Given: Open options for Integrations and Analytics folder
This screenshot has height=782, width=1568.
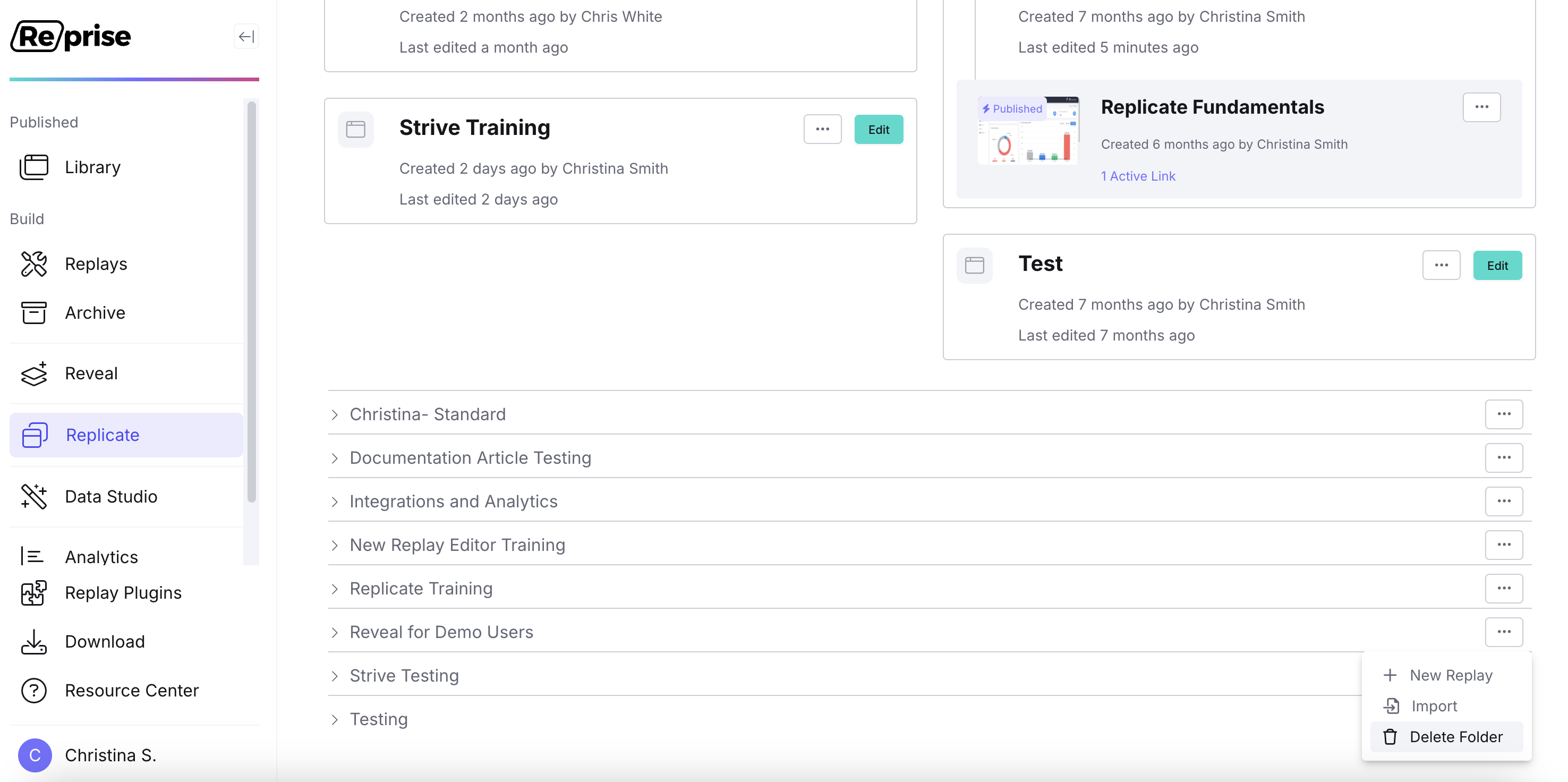Looking at the screenshot, I should 1504,501.
